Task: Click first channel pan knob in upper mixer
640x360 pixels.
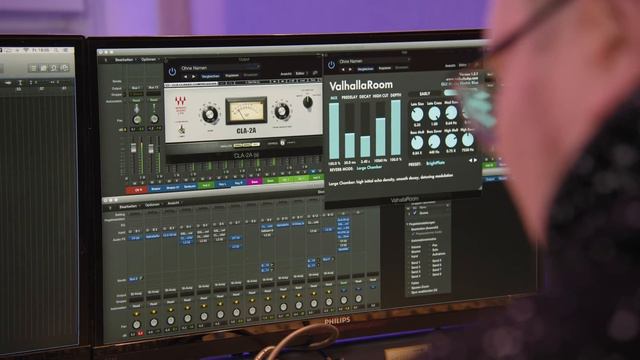Action: pos(137,120)
